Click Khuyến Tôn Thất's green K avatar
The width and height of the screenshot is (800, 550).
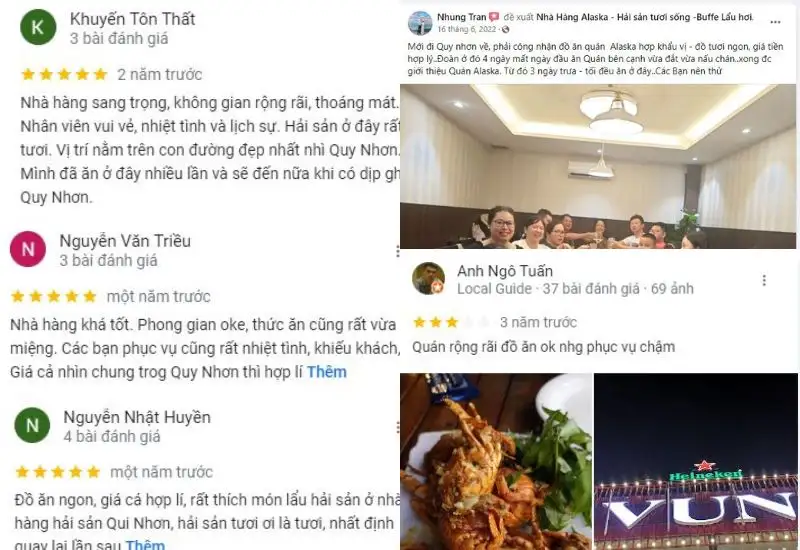38,27
